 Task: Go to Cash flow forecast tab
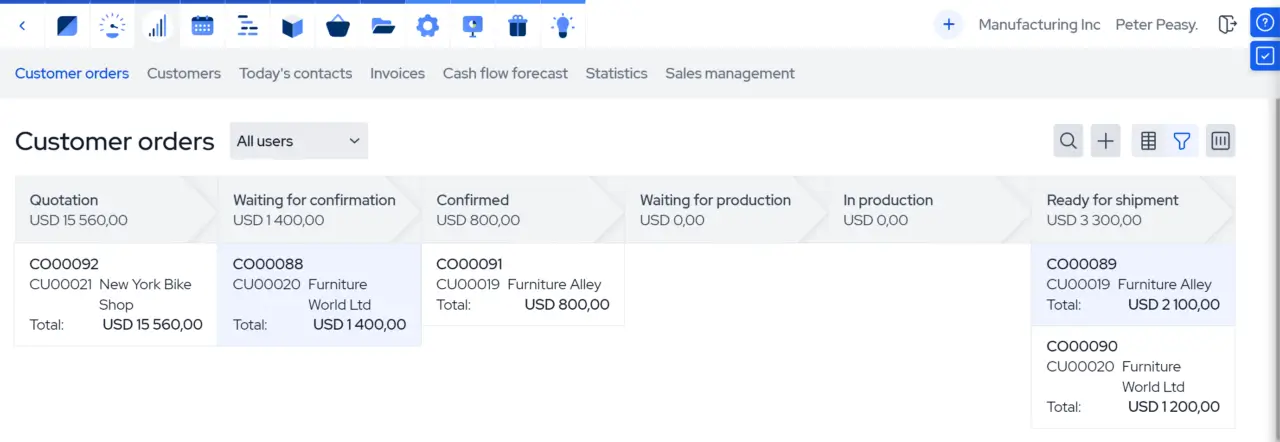coord(505,73)
